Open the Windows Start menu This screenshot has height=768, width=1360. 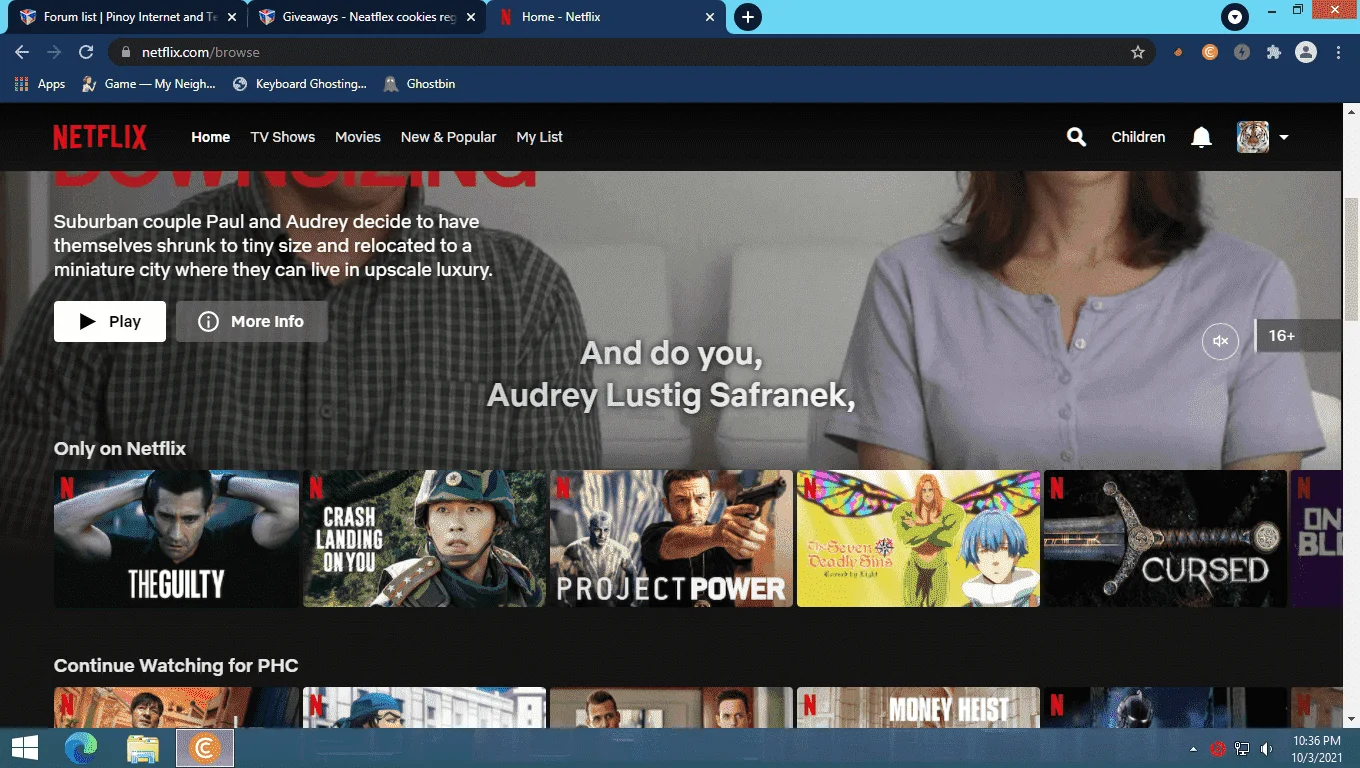point(25,748)
